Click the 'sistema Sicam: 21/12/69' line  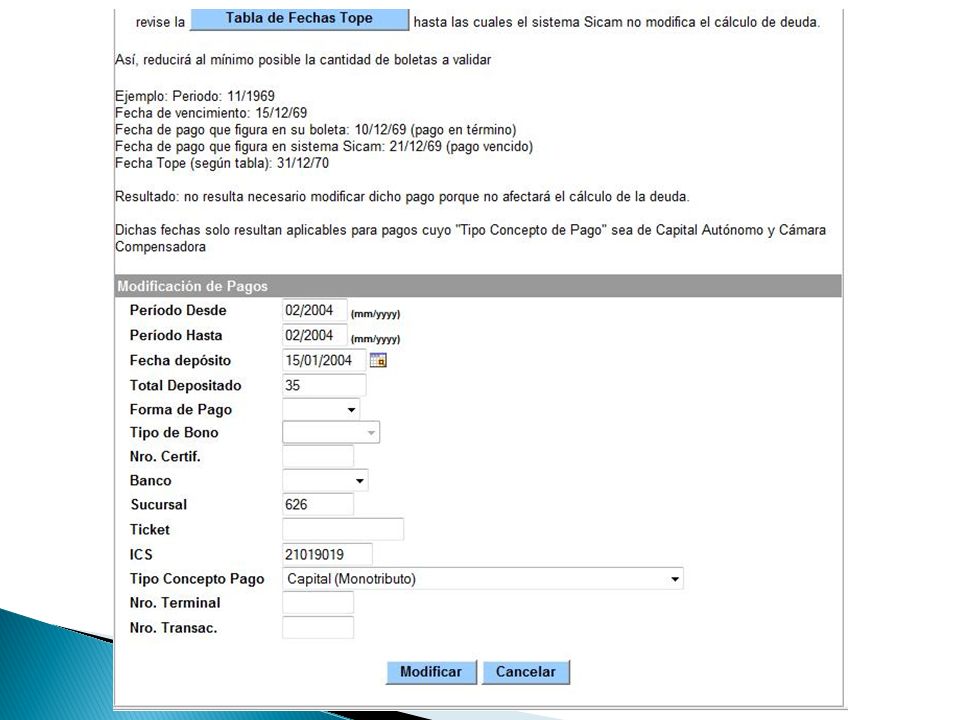click(324, 146)
